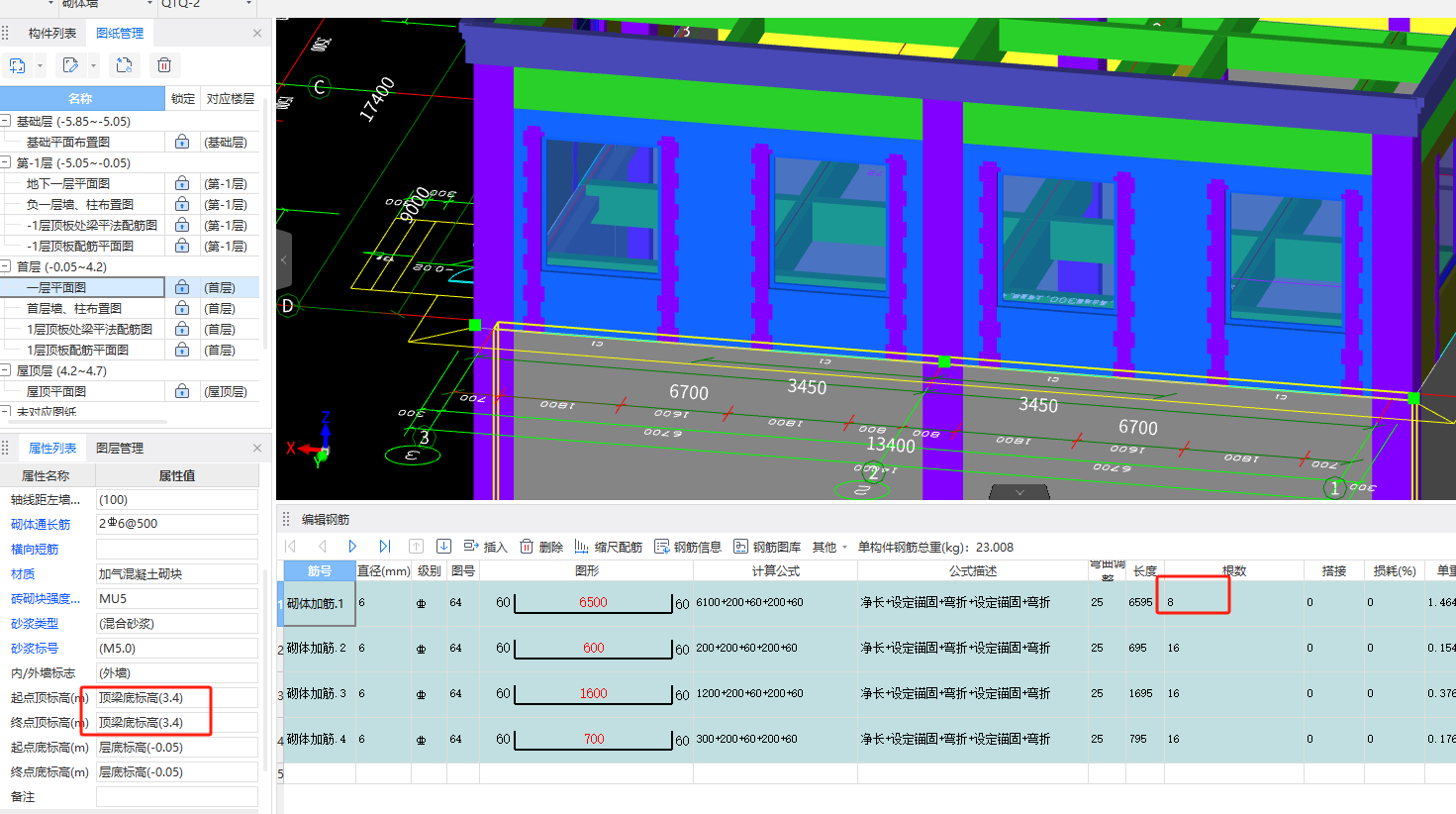Click the drag grip of 编辑钢筋 panel

pos(286,519)
